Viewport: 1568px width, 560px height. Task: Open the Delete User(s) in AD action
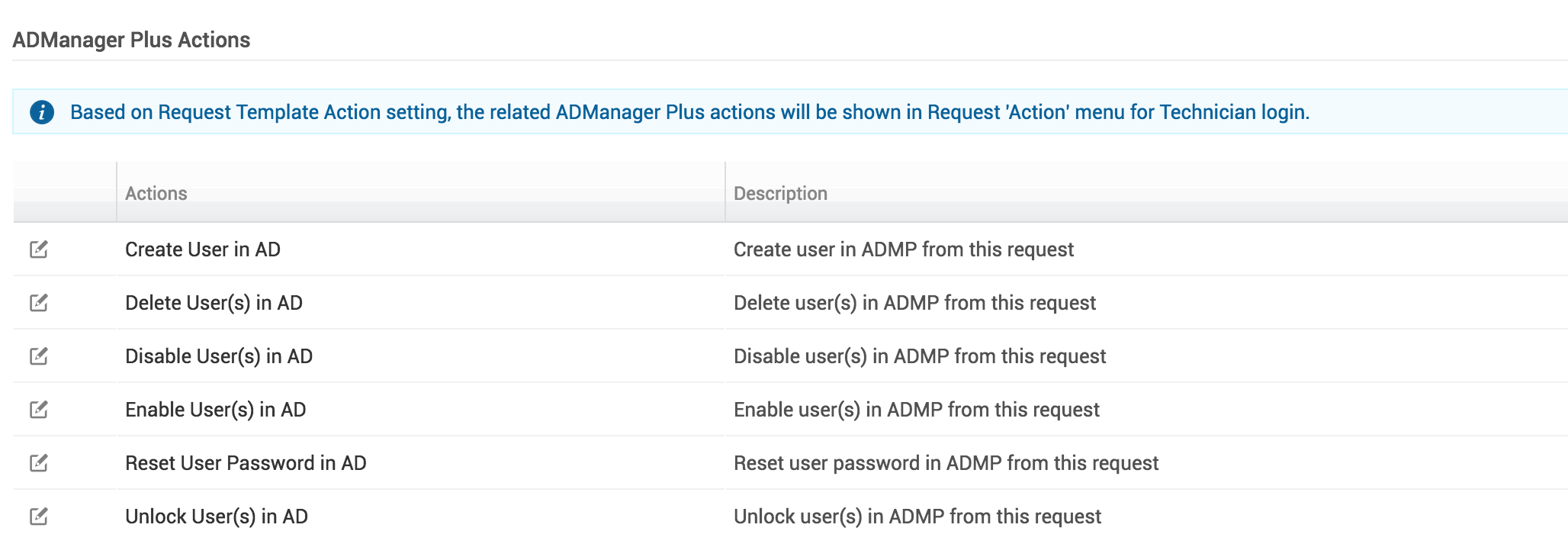214,303
